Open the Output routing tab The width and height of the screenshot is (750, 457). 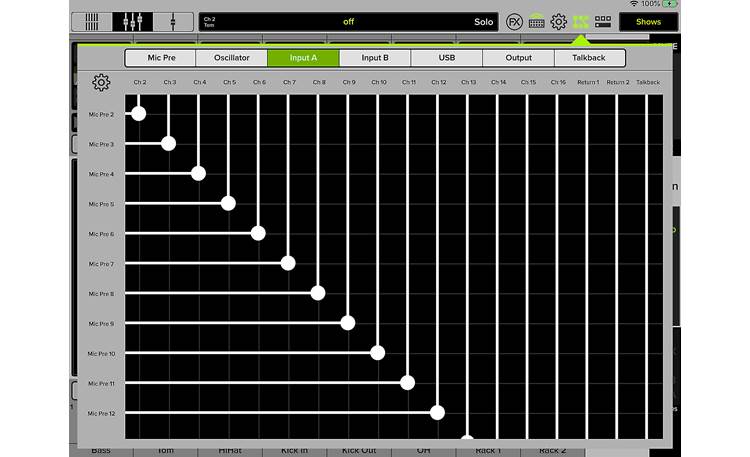518,58
